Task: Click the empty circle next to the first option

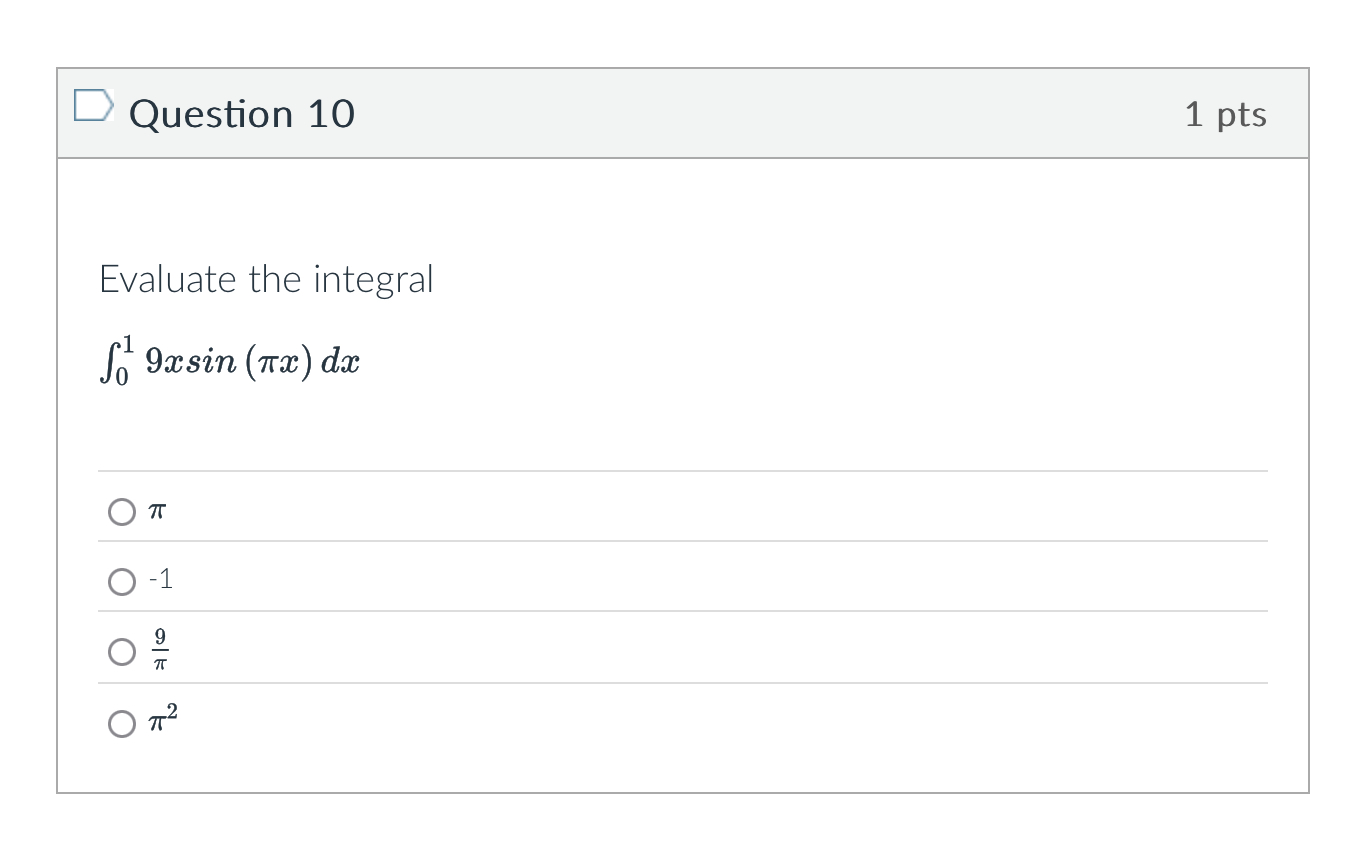Action: pyautogui.click(x=121, y=511)
